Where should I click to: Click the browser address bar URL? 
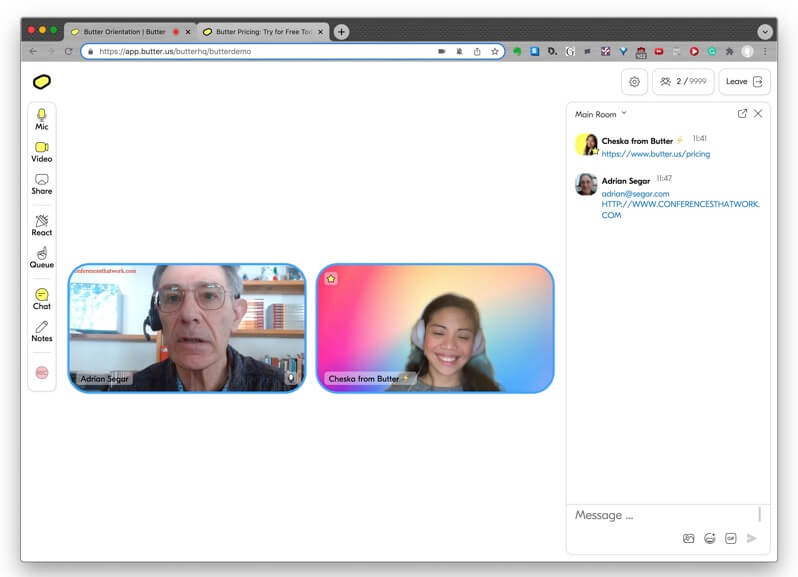[175, 51]
